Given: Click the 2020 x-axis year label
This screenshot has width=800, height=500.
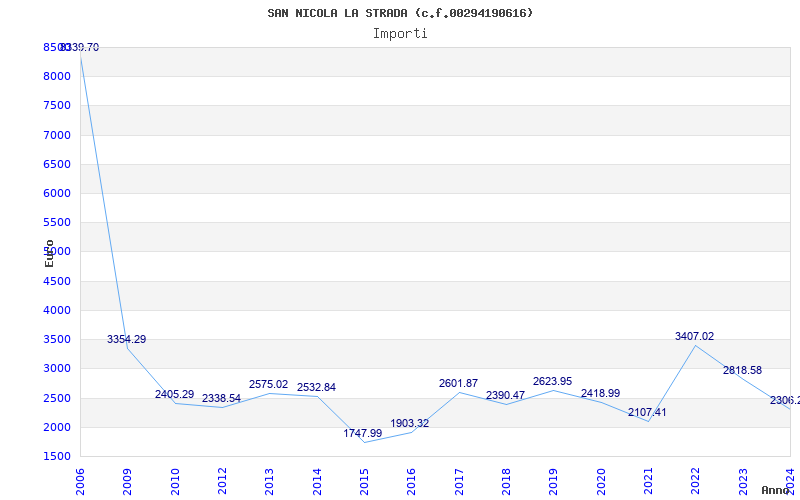Looking at the screenshot, I should coord(601,482).
